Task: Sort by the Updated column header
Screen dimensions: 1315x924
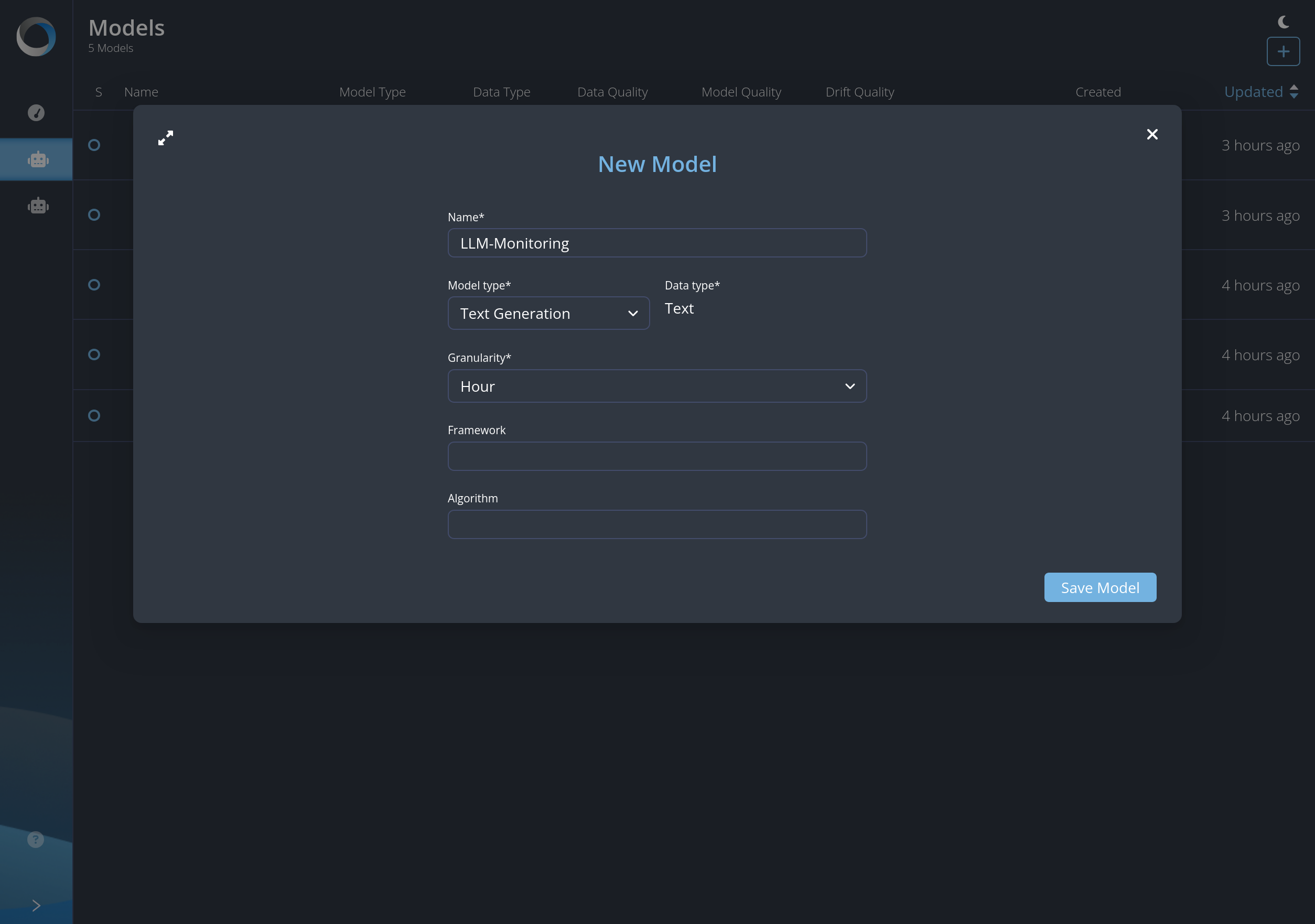Action: (1253, 92)
